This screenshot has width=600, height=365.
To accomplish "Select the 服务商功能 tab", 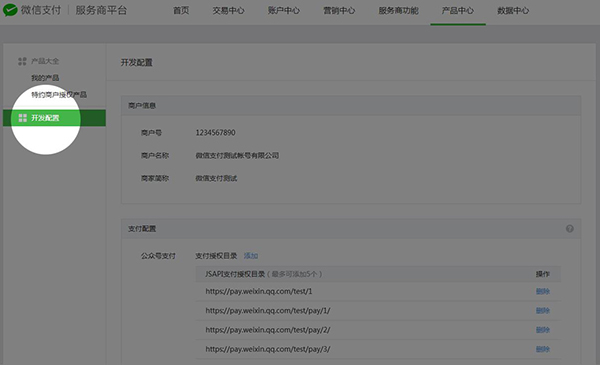I will [x=398, y=11].
